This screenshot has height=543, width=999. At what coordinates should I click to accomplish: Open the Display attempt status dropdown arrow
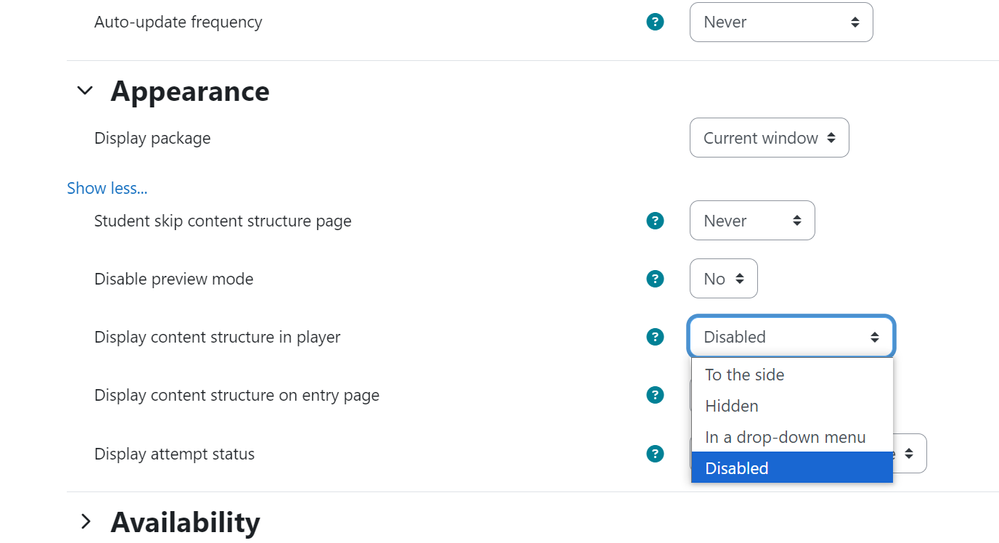(x=909, y=454)
